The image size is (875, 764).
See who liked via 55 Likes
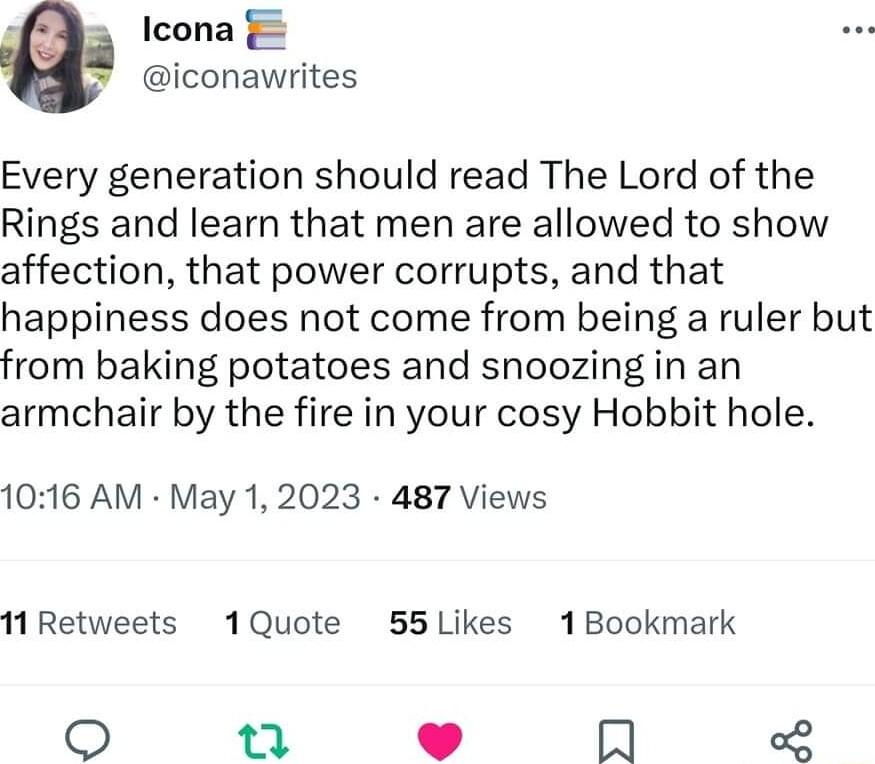point(450,622)
